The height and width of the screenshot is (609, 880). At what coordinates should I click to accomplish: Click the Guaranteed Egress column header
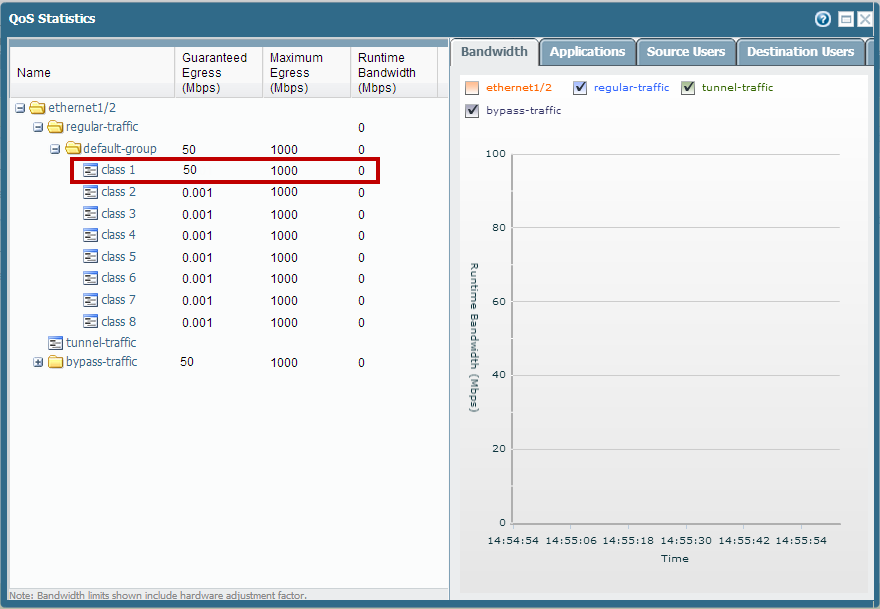tap(217, 73)
